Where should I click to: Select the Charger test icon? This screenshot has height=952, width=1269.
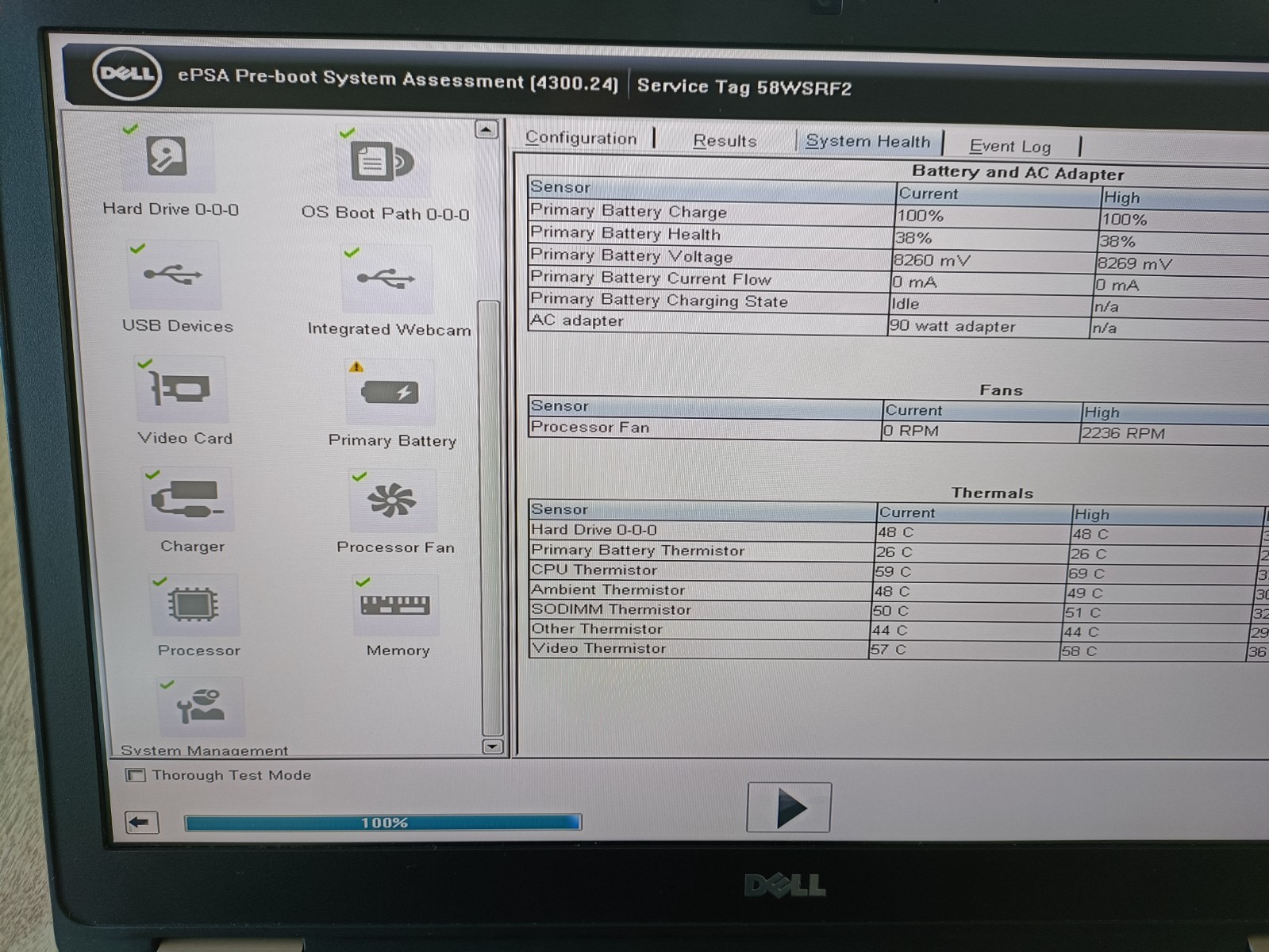click(188, 499)
